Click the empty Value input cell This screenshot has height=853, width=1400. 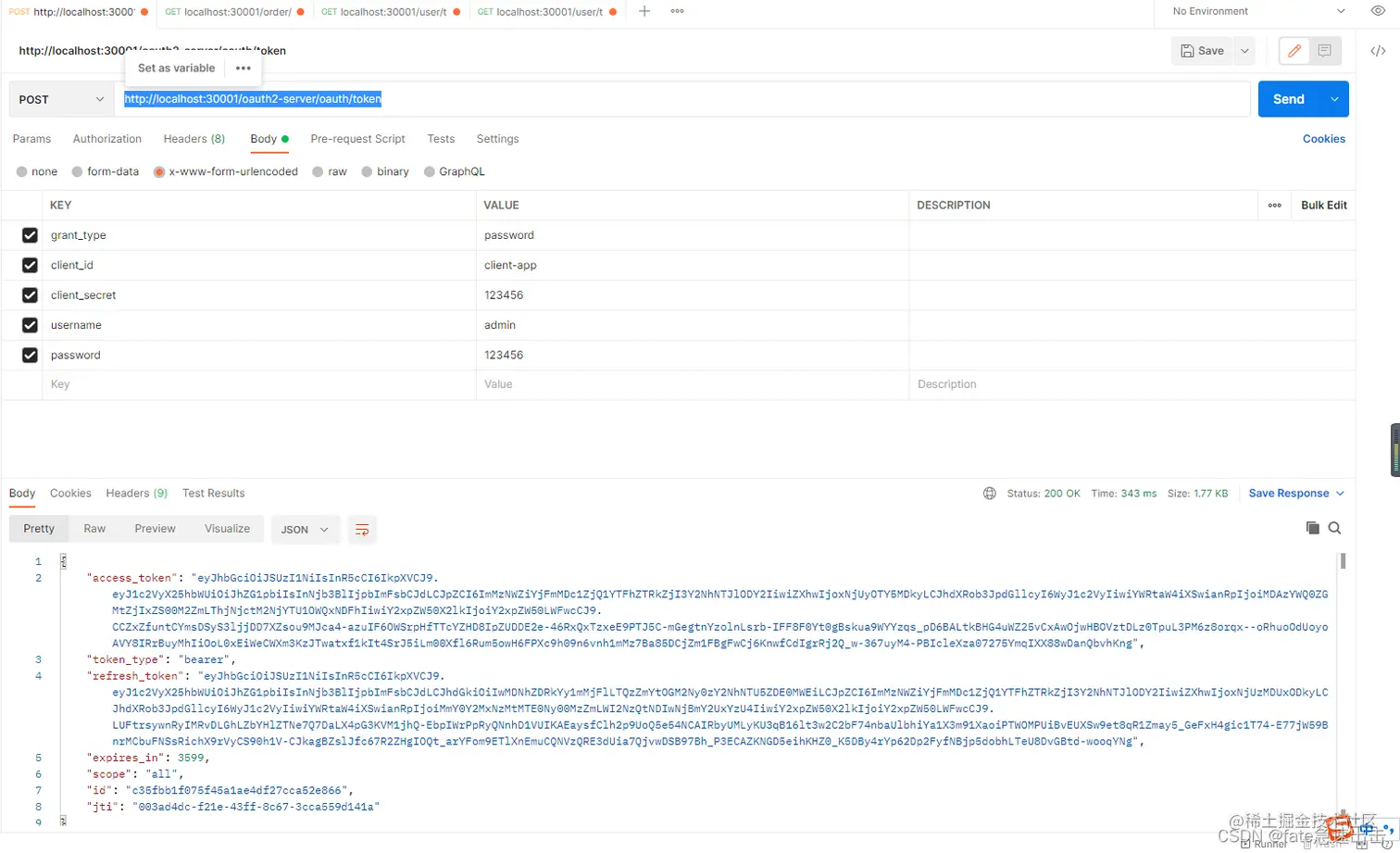(x=693, y=384)
